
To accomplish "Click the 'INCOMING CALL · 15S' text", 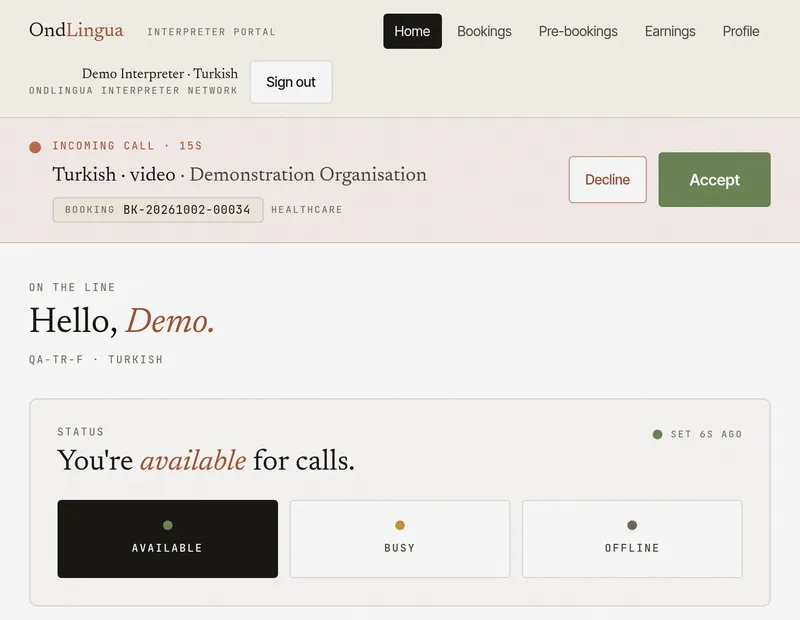I will click(x=127, y=146).
